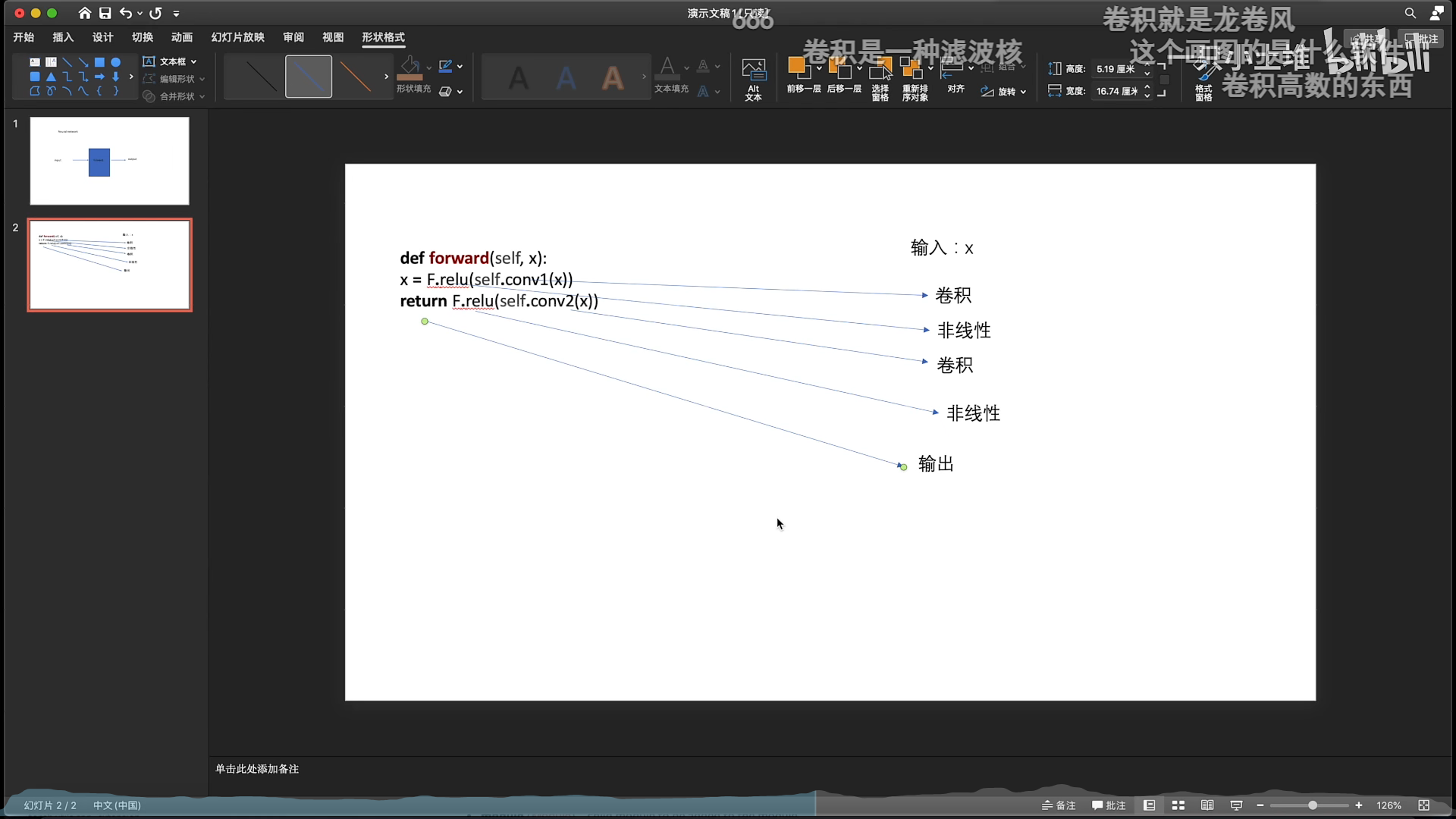Switch to reading view
Screen dimensions: 1456x819
[1207, 805]
